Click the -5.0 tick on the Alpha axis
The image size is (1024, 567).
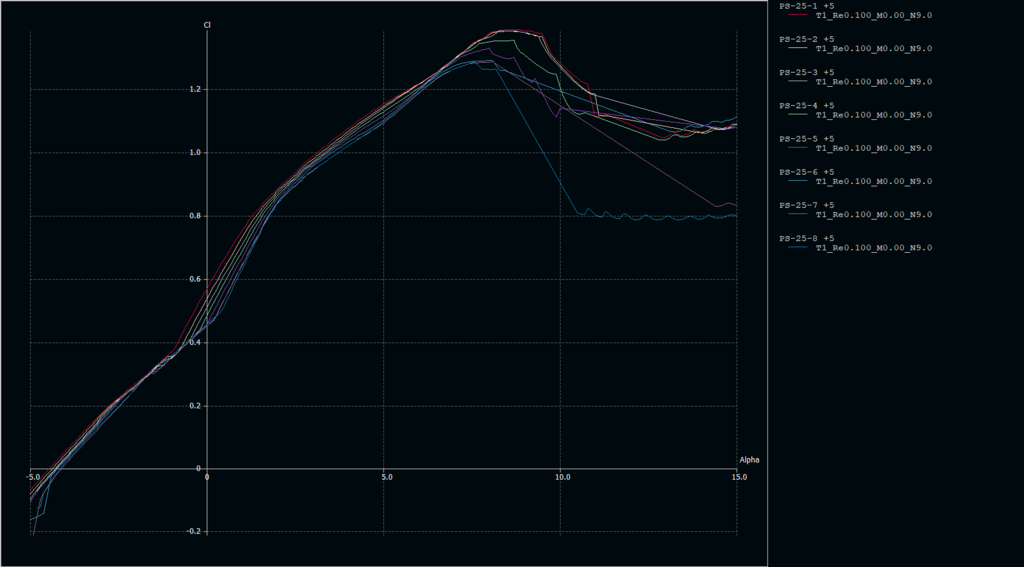[30, 477]
